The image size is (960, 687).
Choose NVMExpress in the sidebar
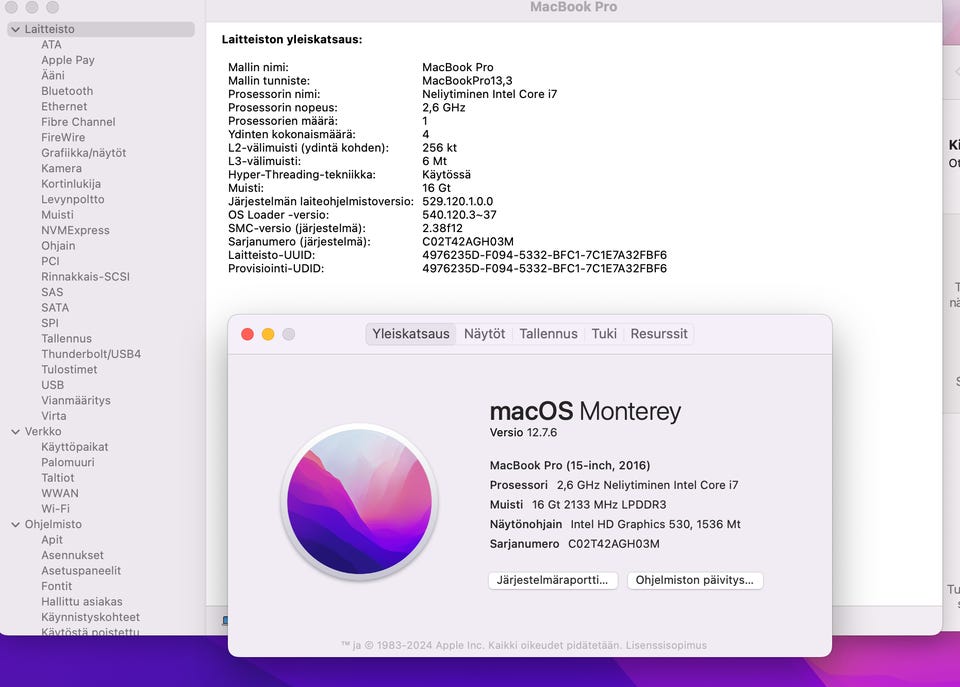[x=75, y=230]
